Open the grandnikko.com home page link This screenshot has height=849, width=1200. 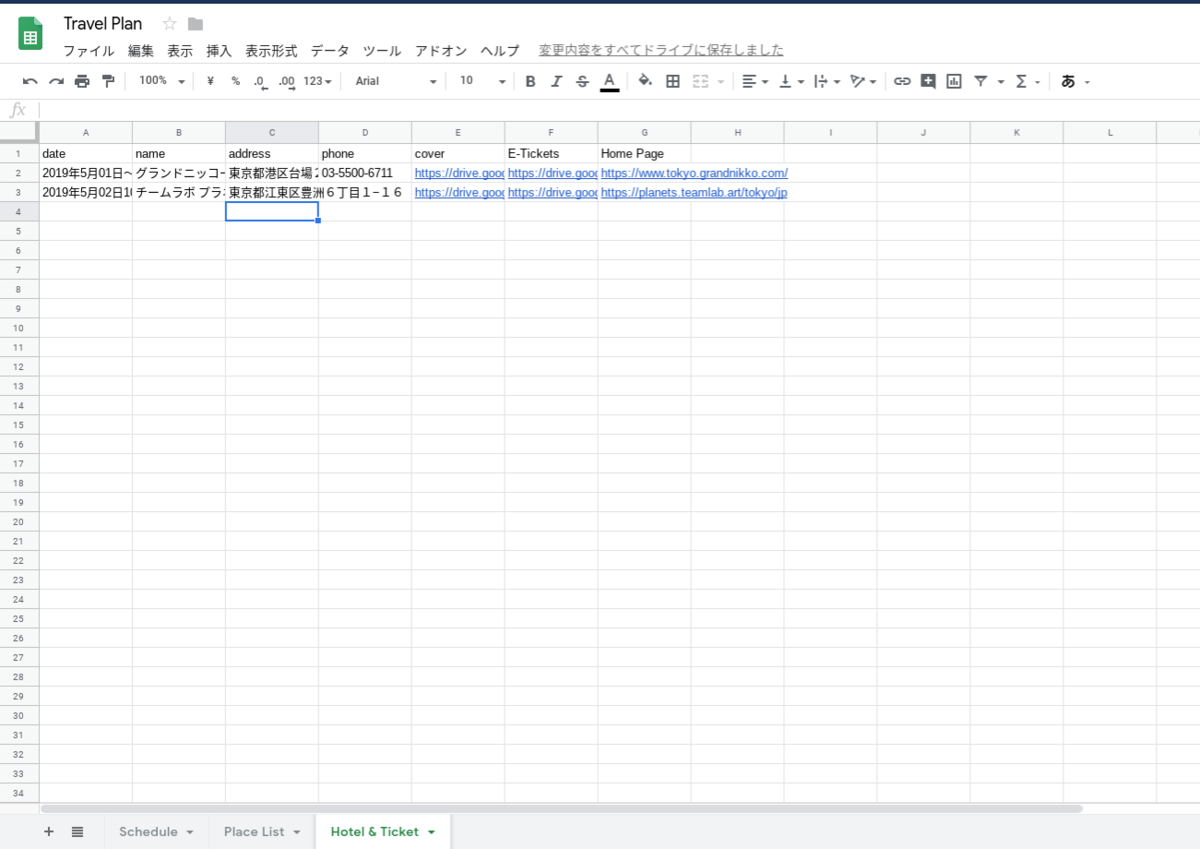(694, 173)
